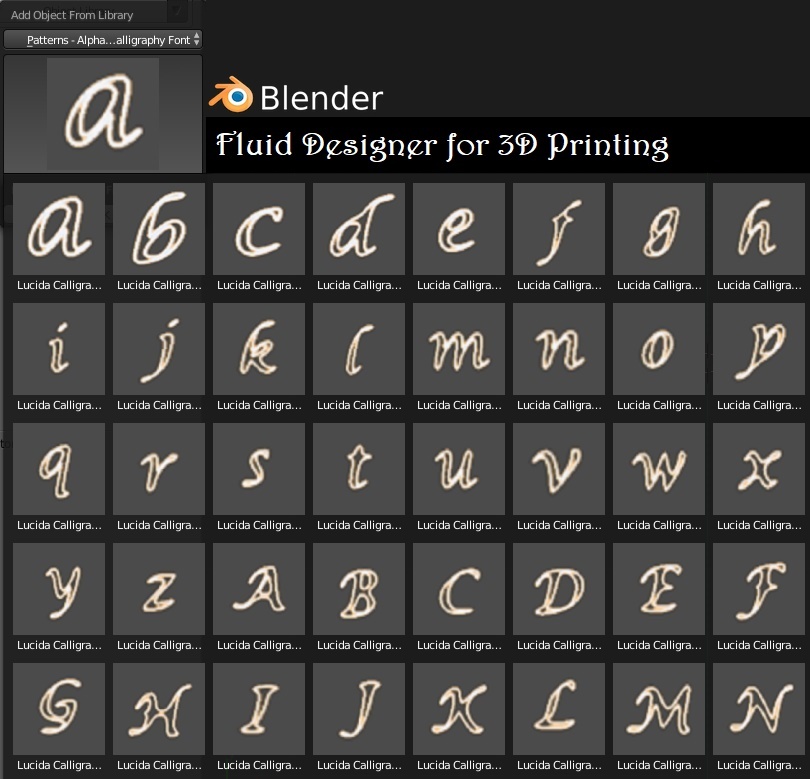Select the lowercase 'z' pattern thumbnail
The image size is (810, 779).
click(x=159, y=589)
